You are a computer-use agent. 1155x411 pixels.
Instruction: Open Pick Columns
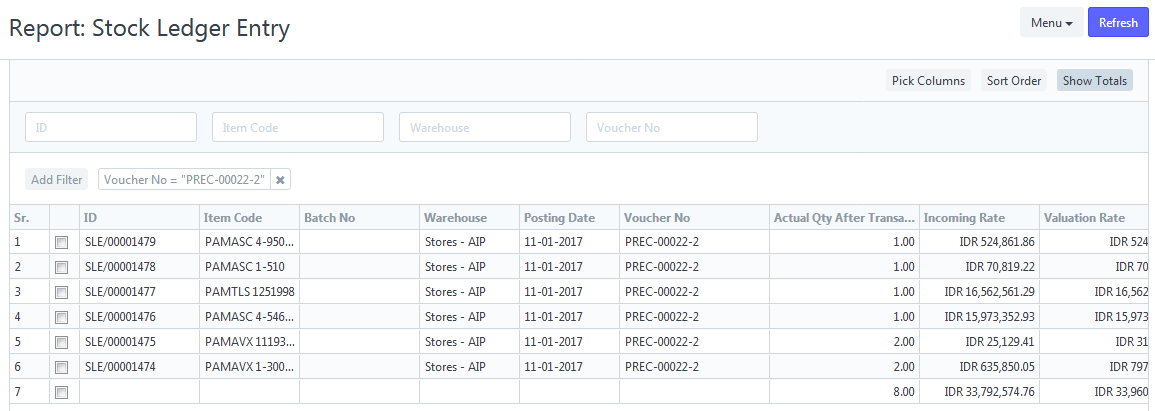click(928, 80)
